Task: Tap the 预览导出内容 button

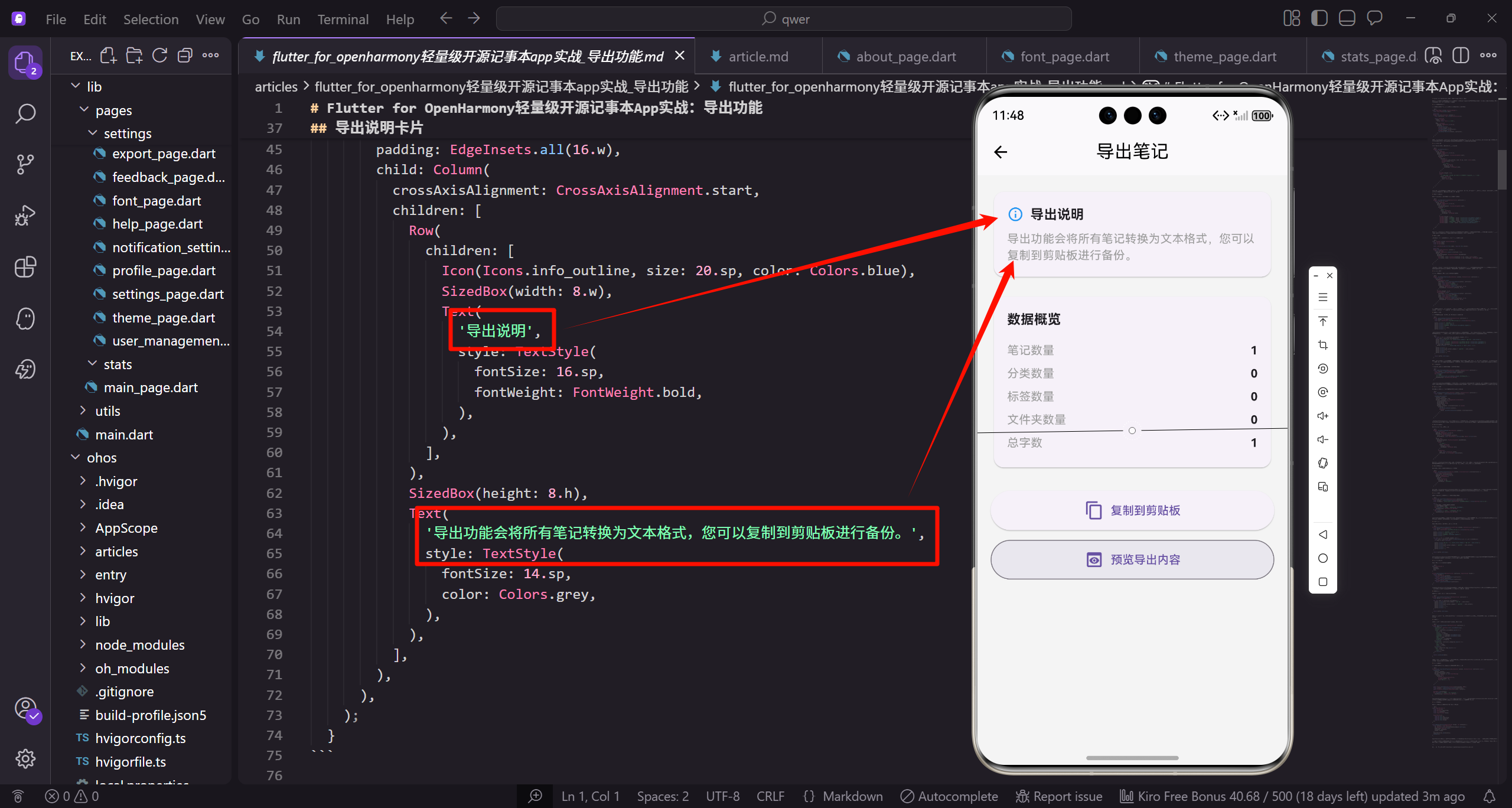Action: (1132, 559)
